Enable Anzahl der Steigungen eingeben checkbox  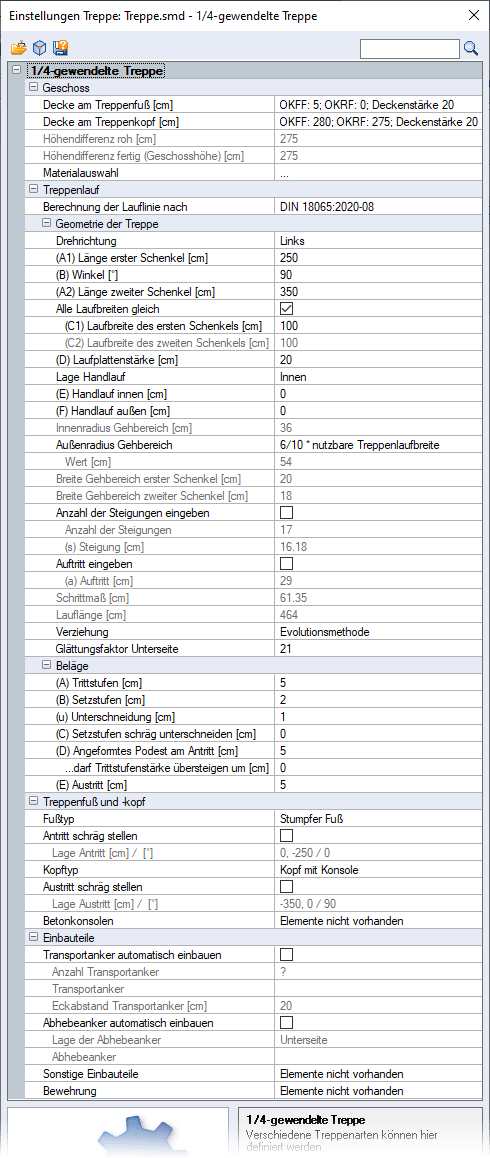(x=287, y=513)
